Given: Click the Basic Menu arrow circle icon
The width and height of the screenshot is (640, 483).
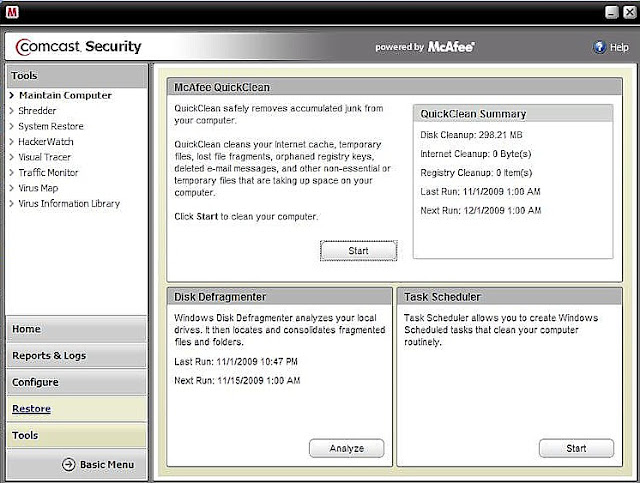Looking at the screenshot, I should (x=69, y=464).
